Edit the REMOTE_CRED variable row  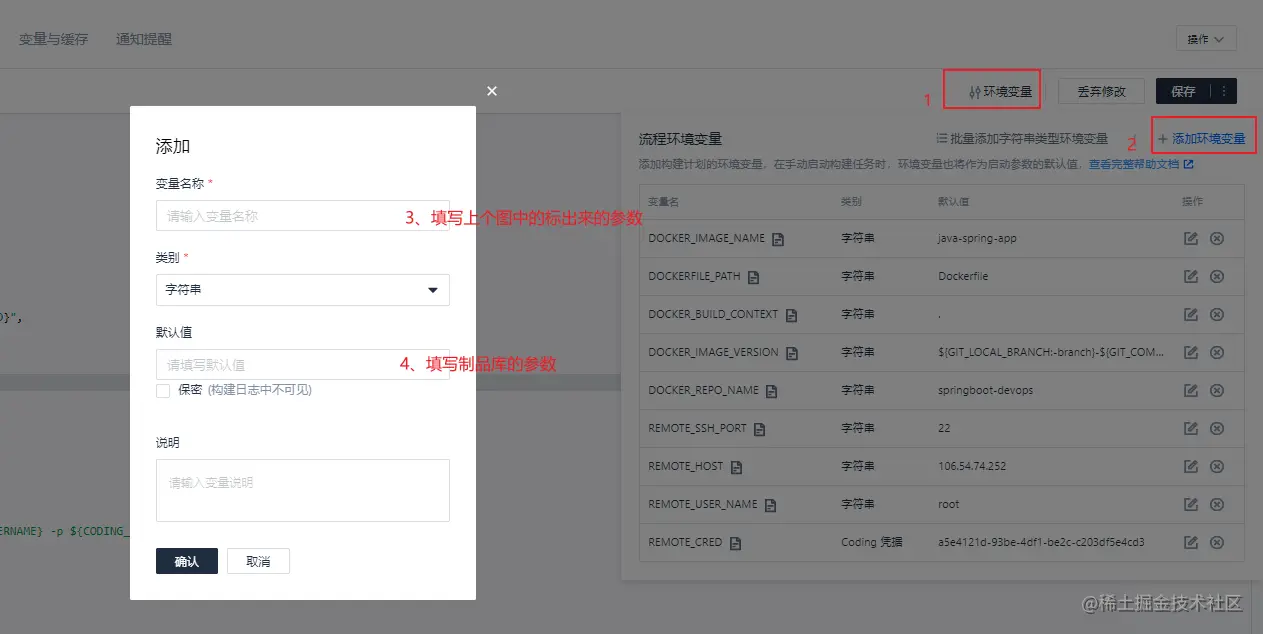click(x=1191, y=542)
